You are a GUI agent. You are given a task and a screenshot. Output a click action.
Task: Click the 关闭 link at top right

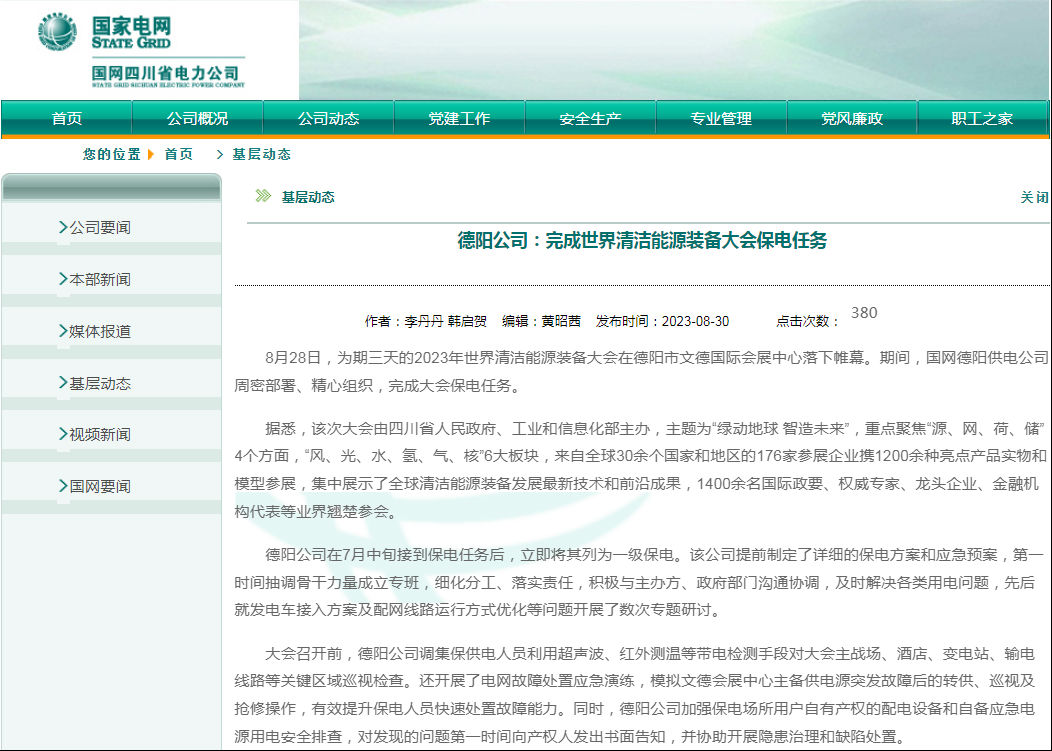pos(1035,197)
